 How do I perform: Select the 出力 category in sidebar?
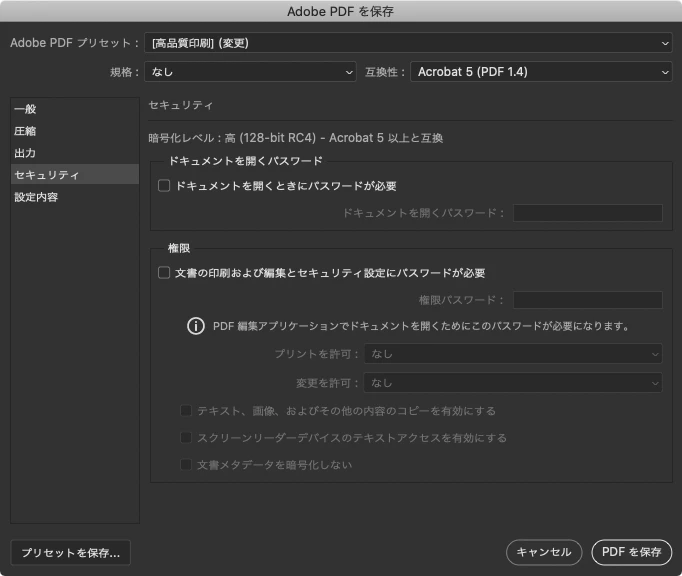(75, 153)
